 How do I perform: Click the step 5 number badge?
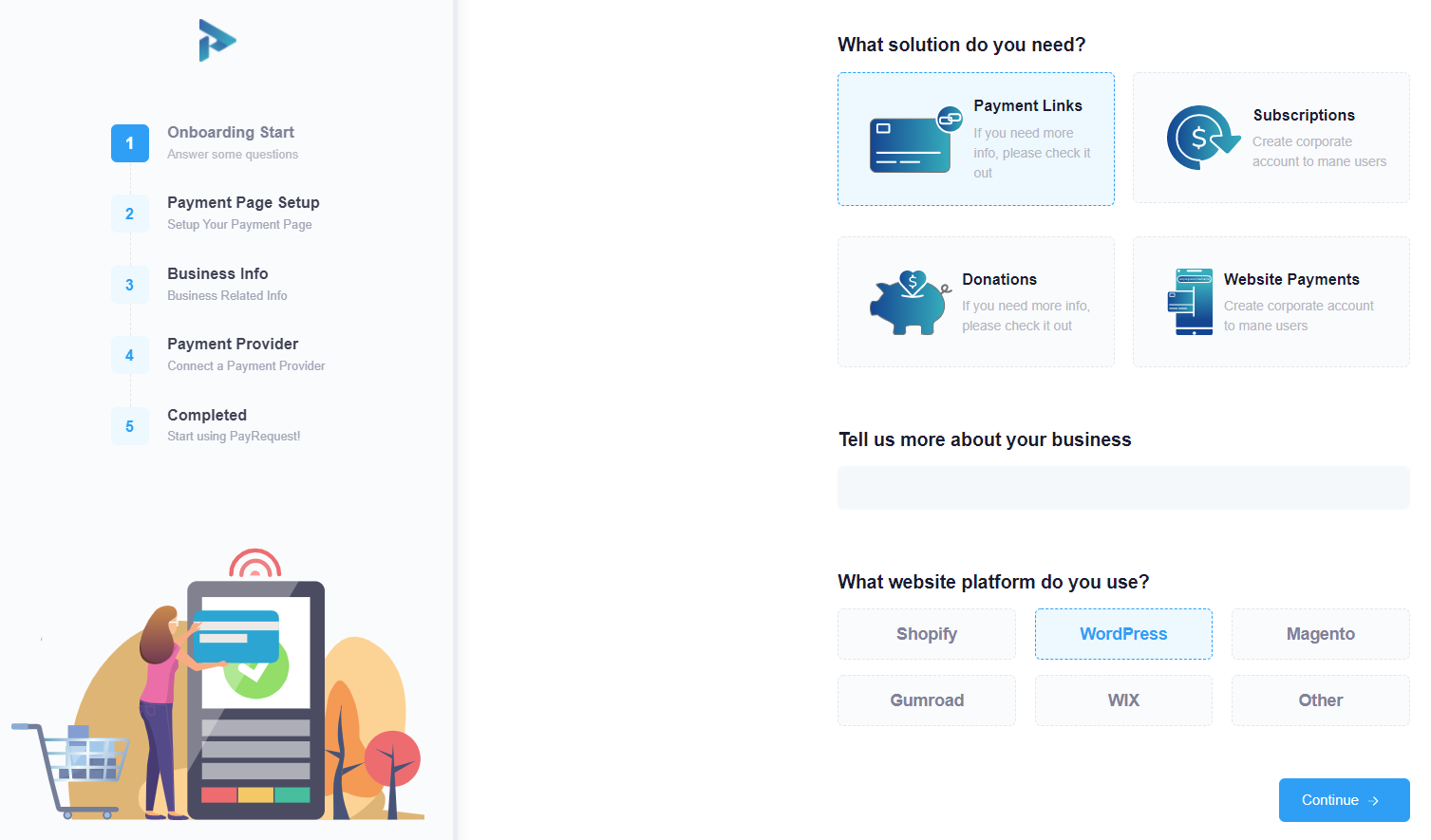click(130, 426)
